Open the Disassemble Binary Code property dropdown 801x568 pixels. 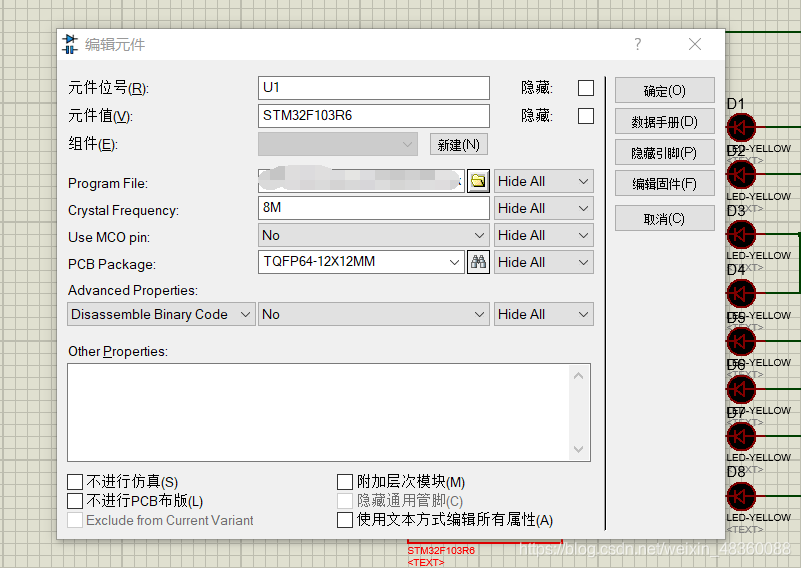click(x=161, y=314)
